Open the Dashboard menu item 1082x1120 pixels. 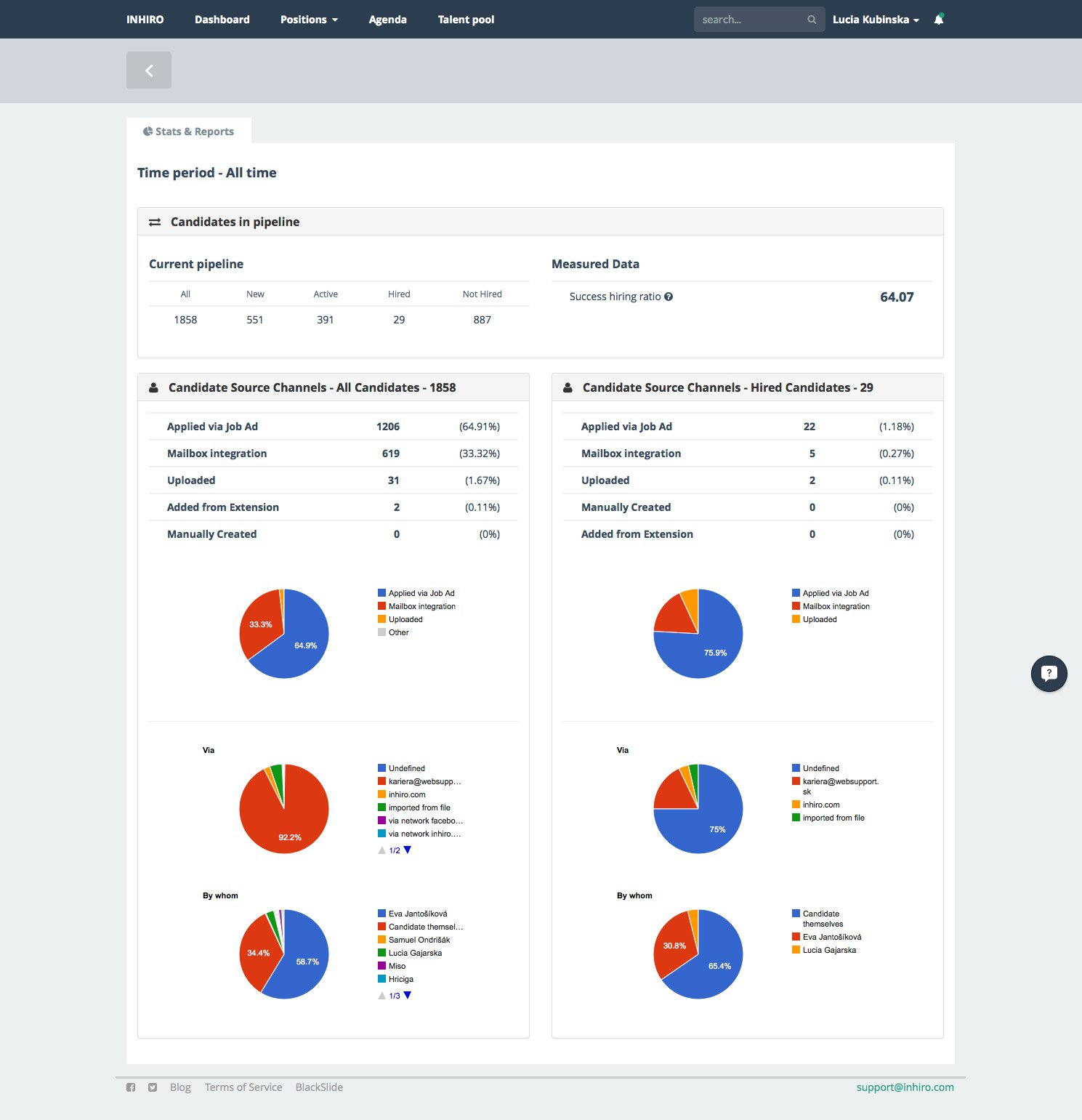coord(222,20)
